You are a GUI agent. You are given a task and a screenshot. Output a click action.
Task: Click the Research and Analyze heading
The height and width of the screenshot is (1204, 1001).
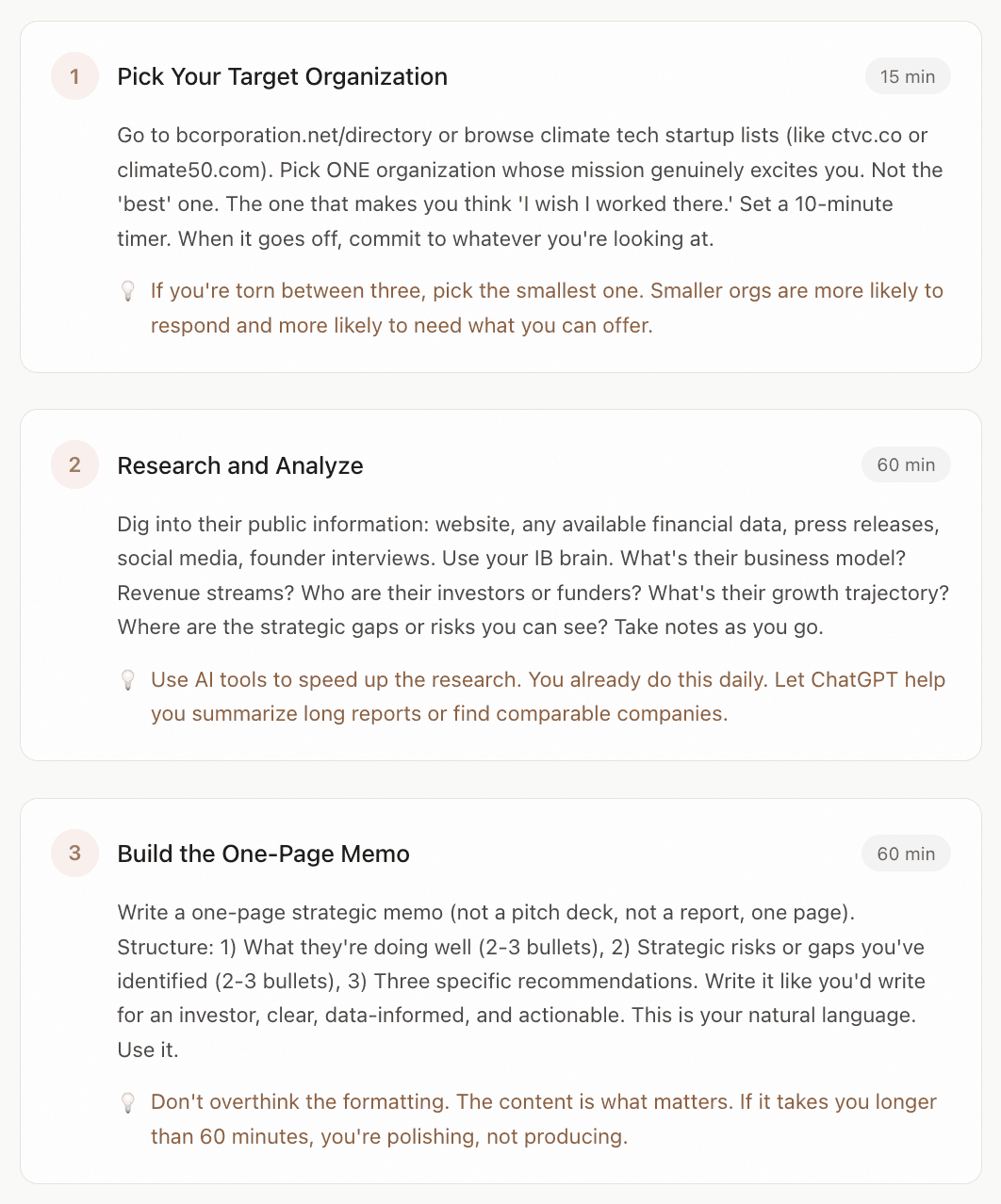[239, 465]
